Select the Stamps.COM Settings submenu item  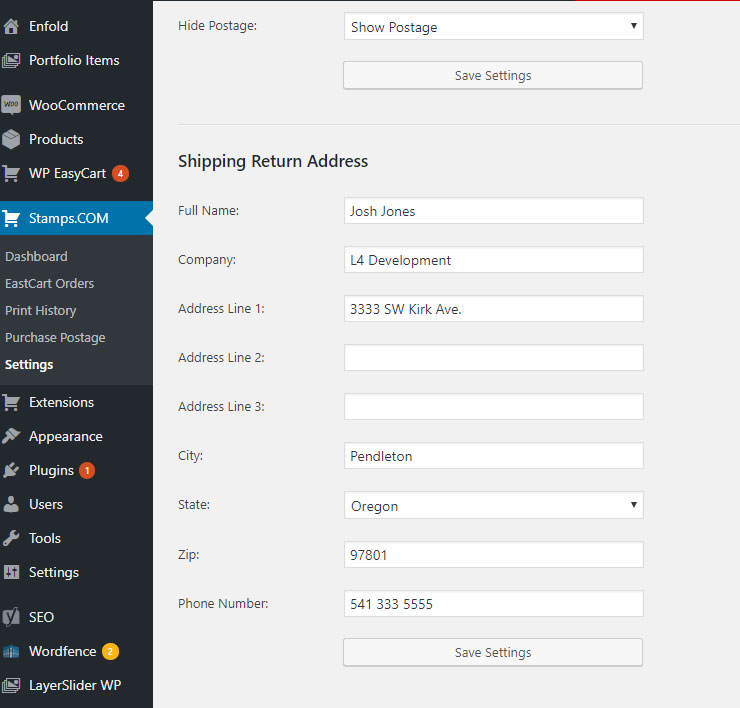click(29, 364)
